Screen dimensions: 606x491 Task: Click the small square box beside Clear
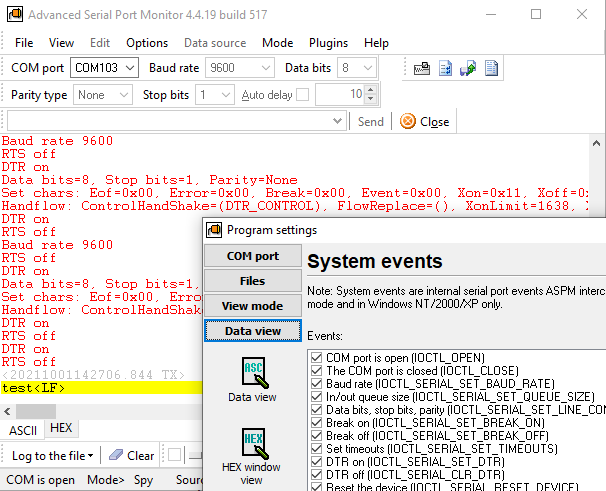(174, 455)
